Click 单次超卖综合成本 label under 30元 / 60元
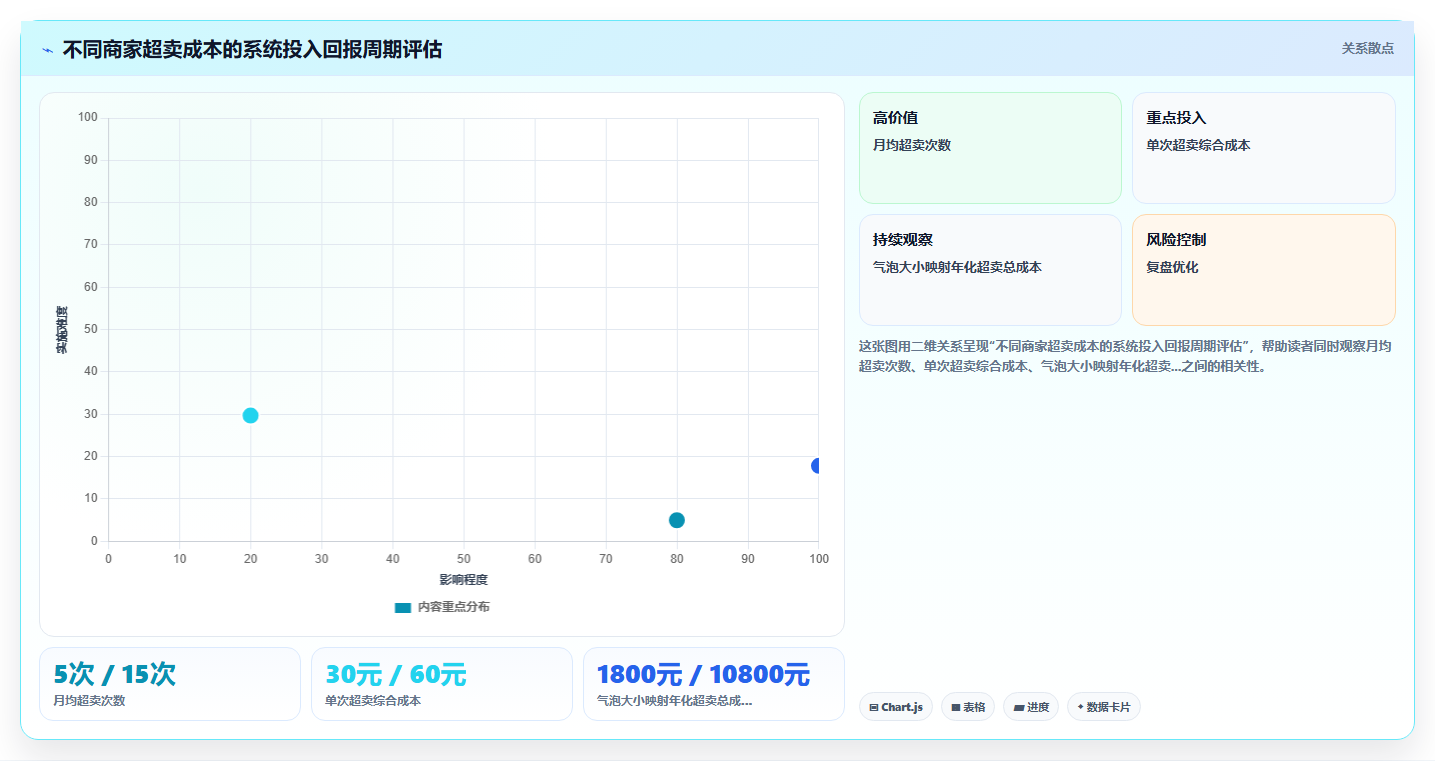 [373, 701]
